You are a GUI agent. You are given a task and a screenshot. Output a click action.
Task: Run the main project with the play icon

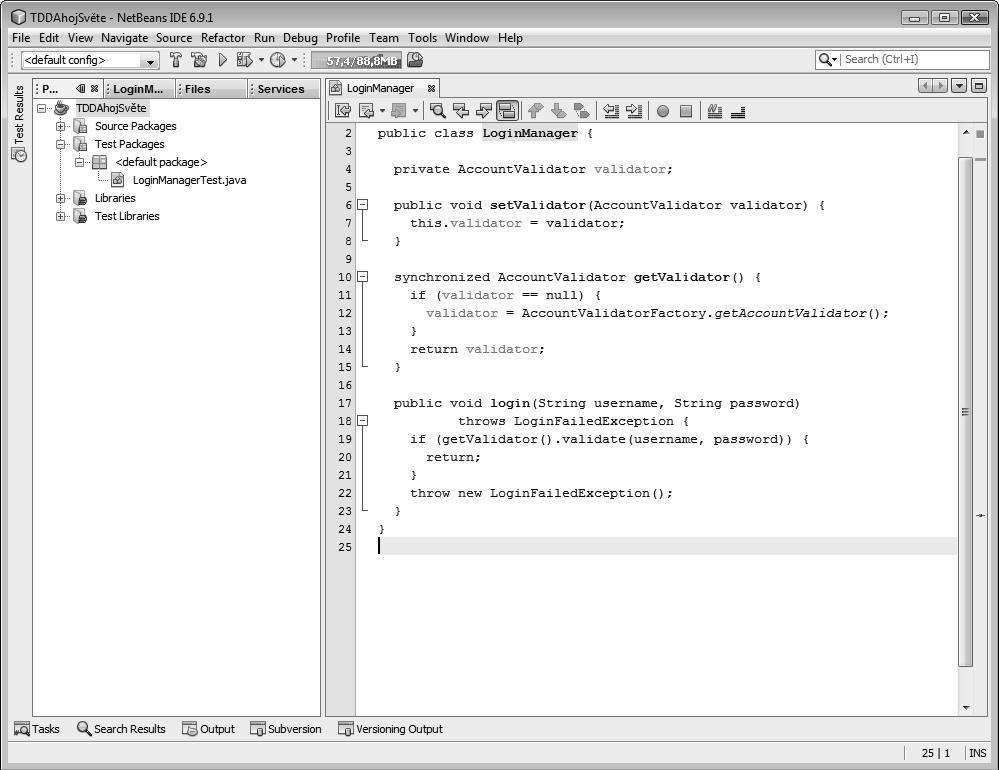(222, 61)
